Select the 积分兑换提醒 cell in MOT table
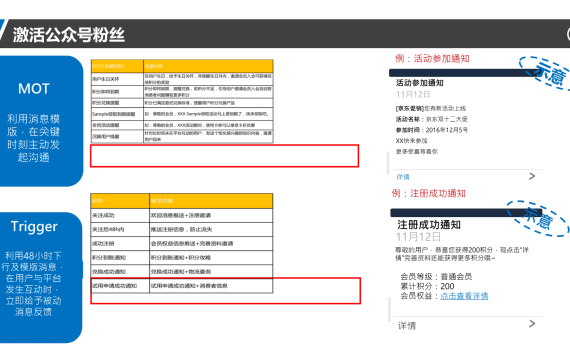Screen dimensions: 570x360 (117, 103)
